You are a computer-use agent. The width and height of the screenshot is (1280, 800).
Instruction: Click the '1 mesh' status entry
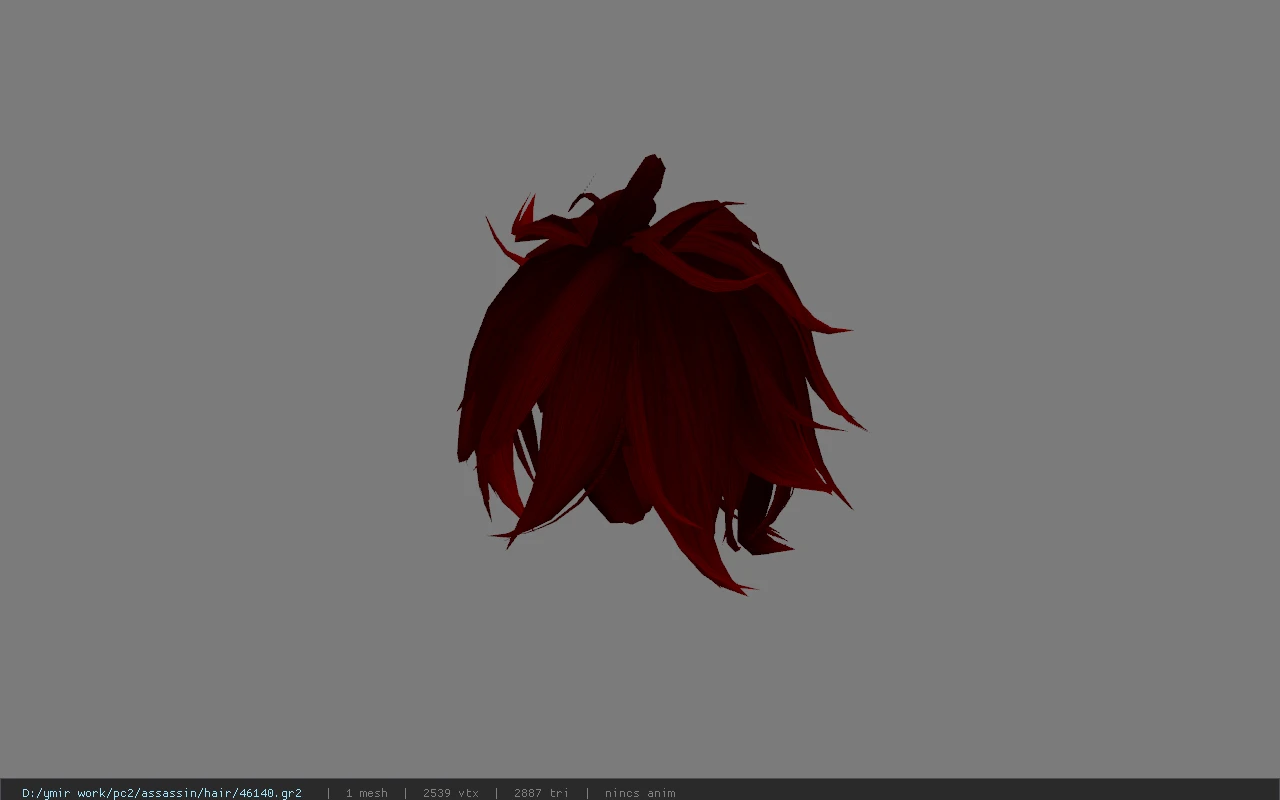[367, 793]
